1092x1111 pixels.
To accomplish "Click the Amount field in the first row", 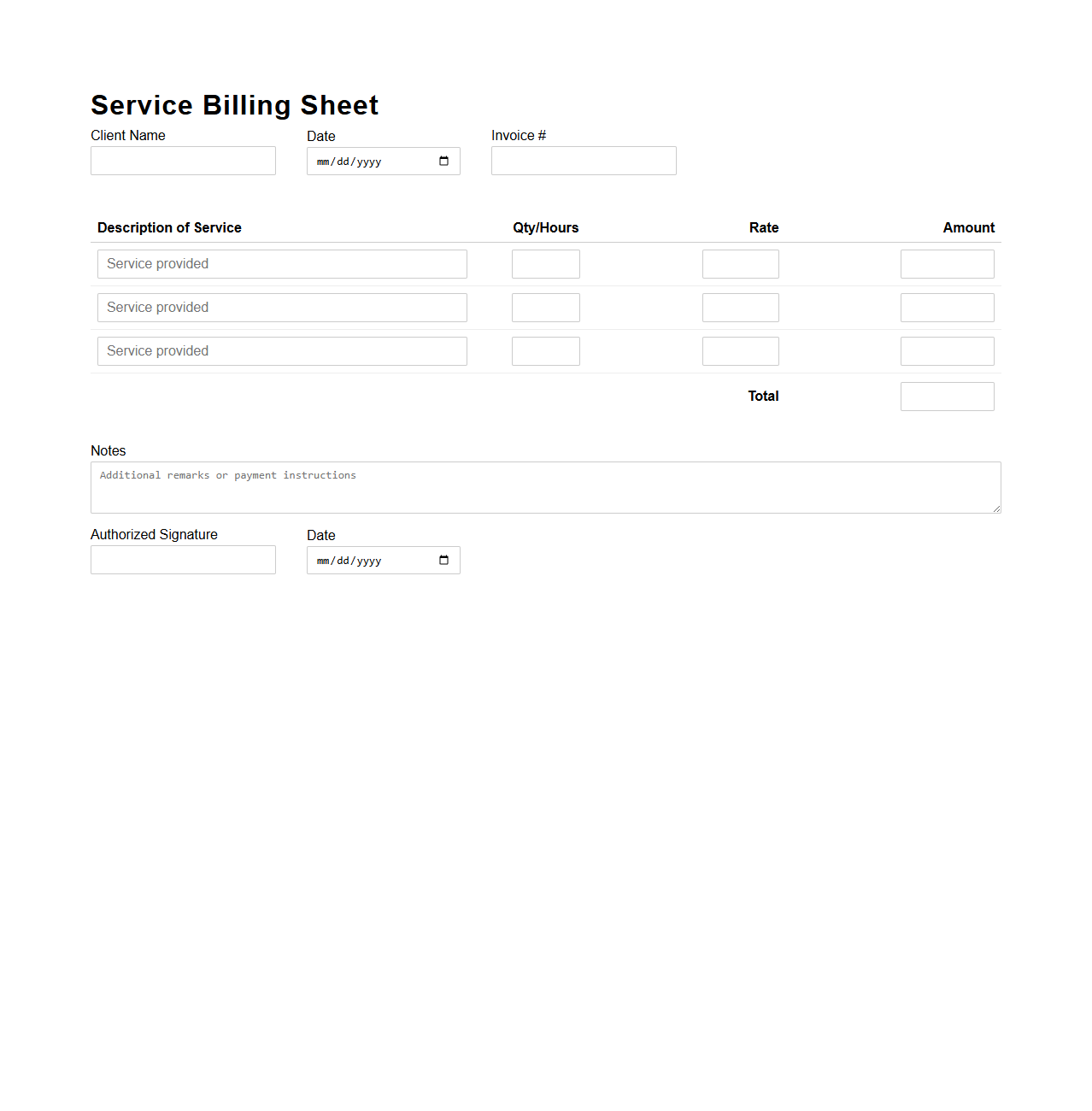I will (x=947, y=263).
